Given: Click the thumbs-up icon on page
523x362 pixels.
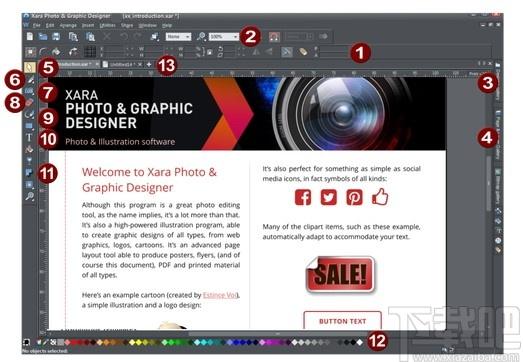Looking at the screenshot, I should (x=380, y=197).
